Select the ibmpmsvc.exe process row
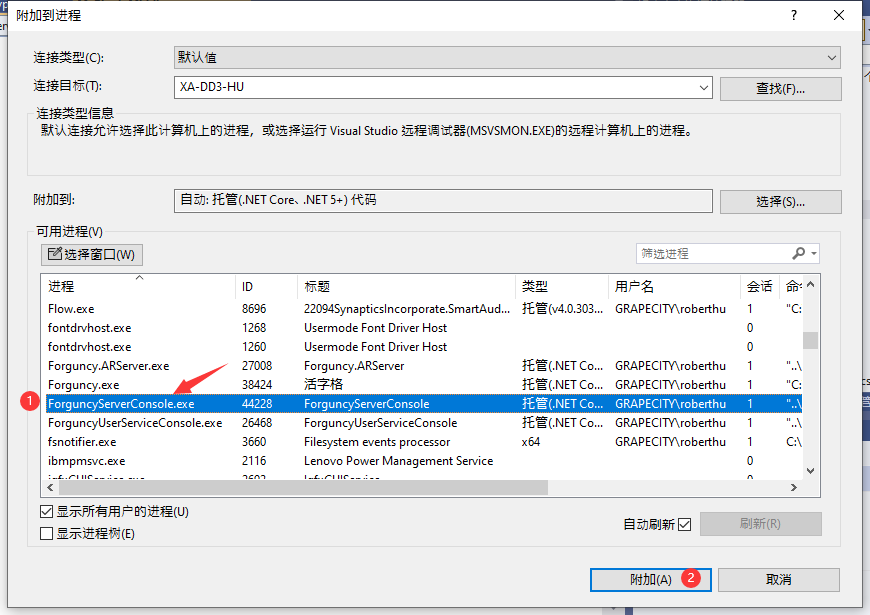The image size is (870, 615). 422,461
